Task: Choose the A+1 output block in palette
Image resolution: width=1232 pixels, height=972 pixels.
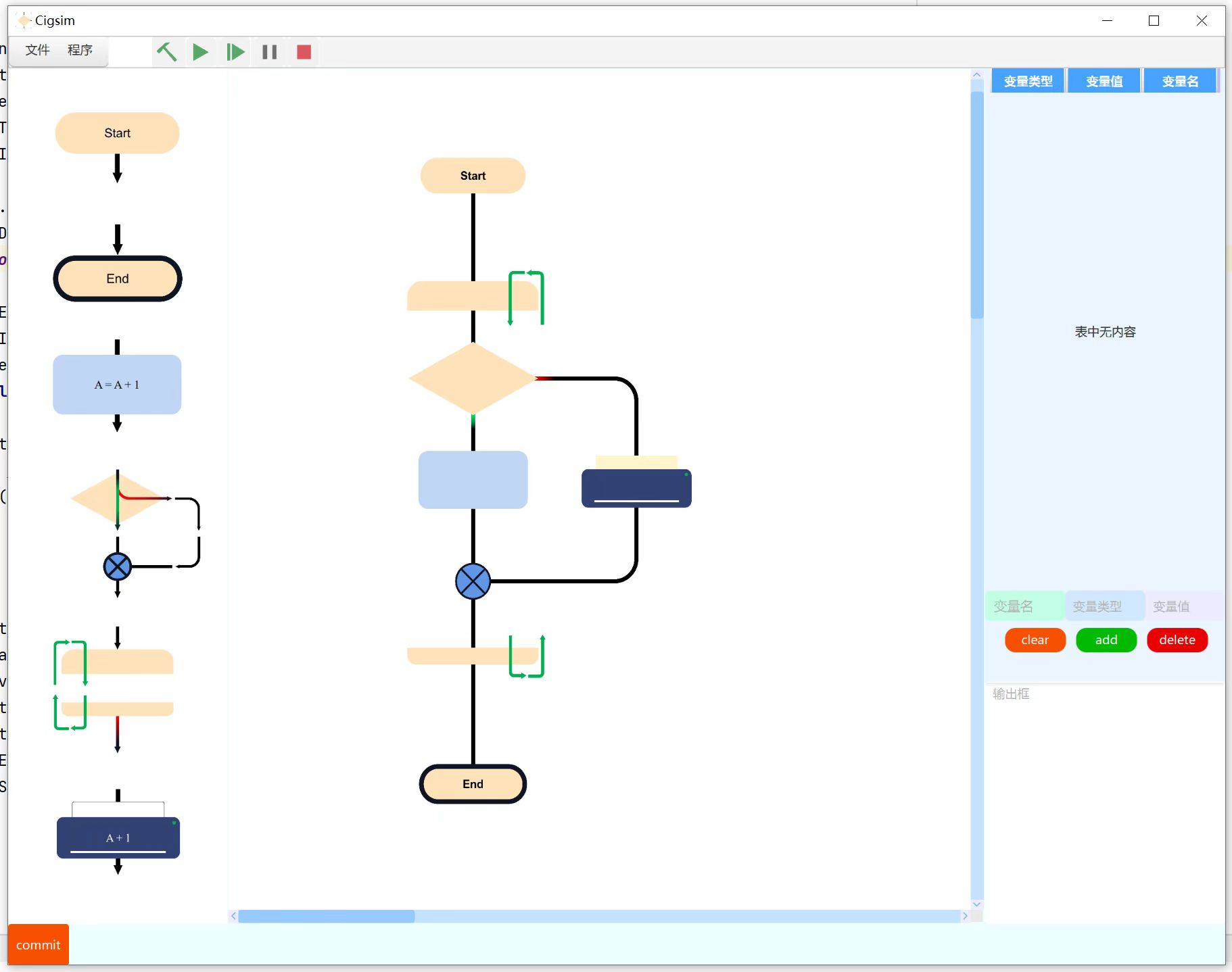Action: point(118,837)
